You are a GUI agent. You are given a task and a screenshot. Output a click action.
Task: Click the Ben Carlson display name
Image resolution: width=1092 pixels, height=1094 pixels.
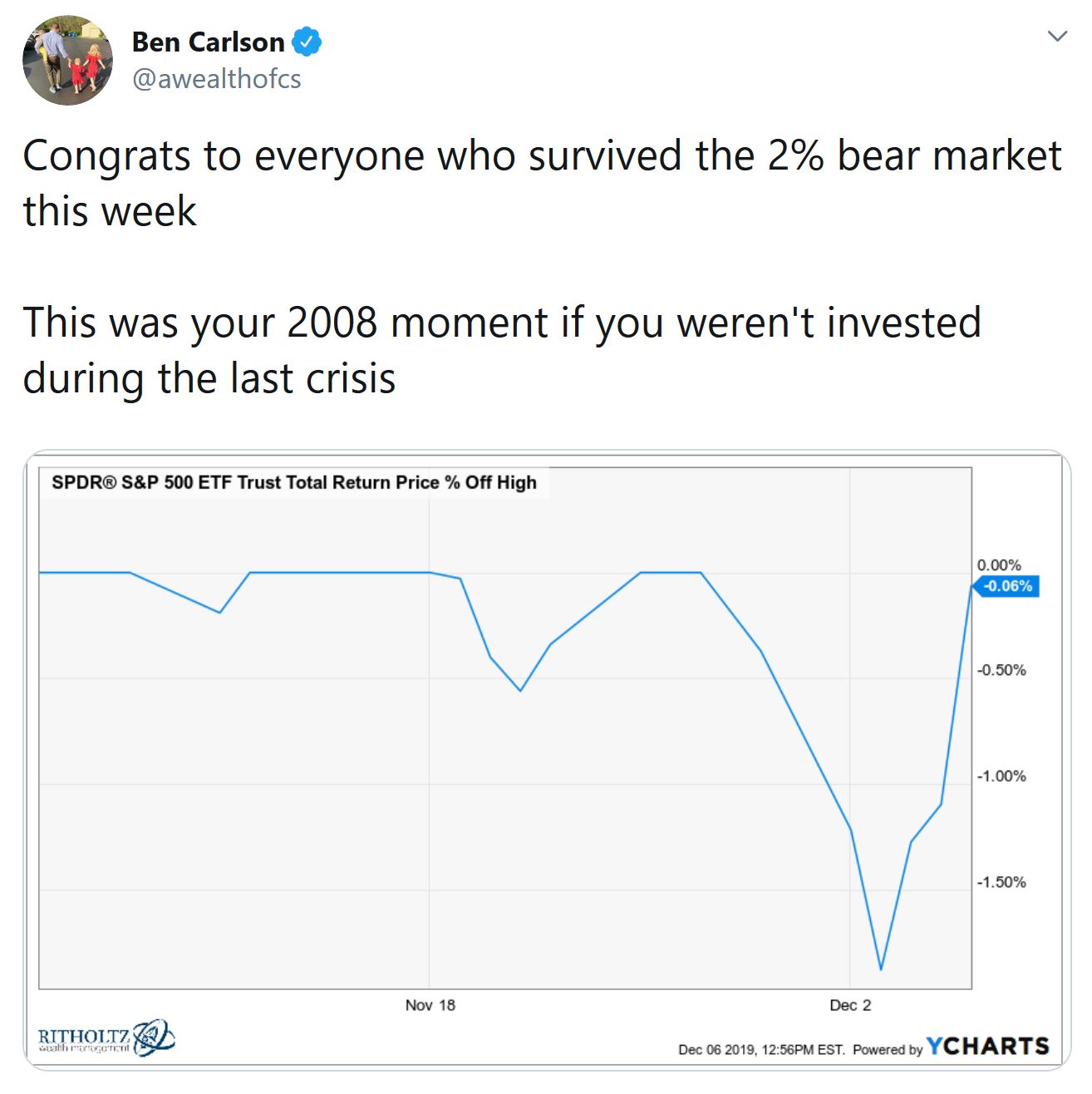(209, 42)
